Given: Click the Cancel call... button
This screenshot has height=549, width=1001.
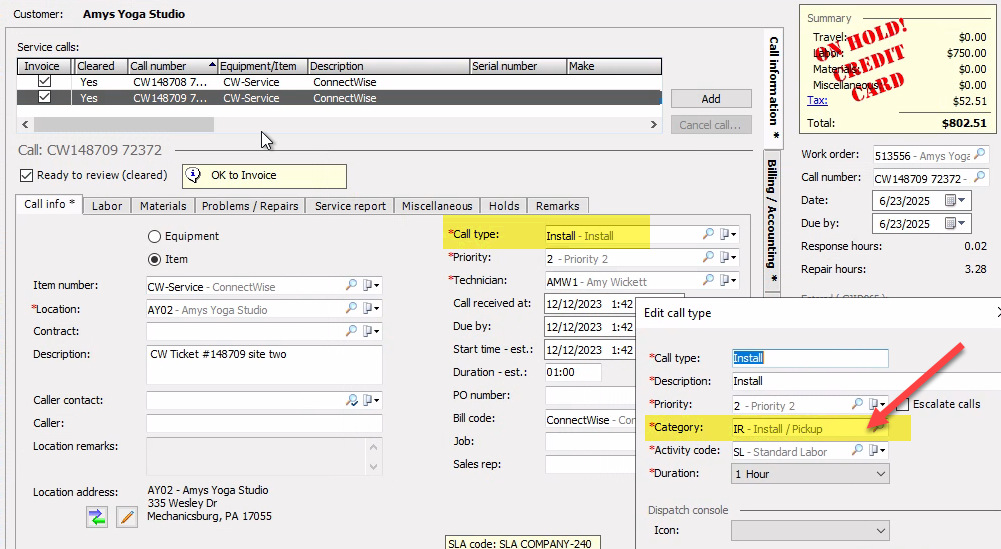Looking at the screenshot, I should (711, 124).
